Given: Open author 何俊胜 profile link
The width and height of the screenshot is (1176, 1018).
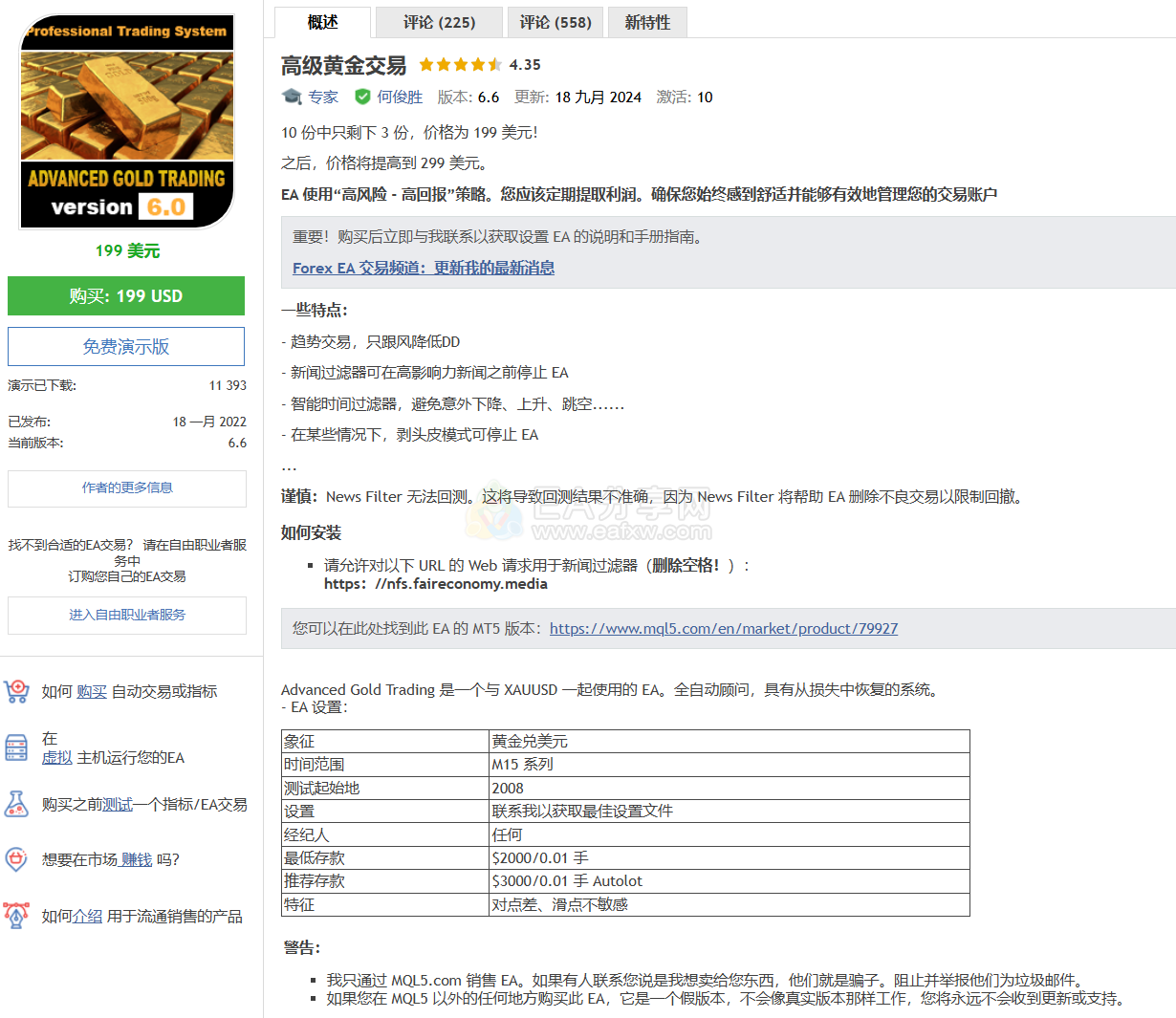Looking at the screenshot, I should click(x=400, y=97).
